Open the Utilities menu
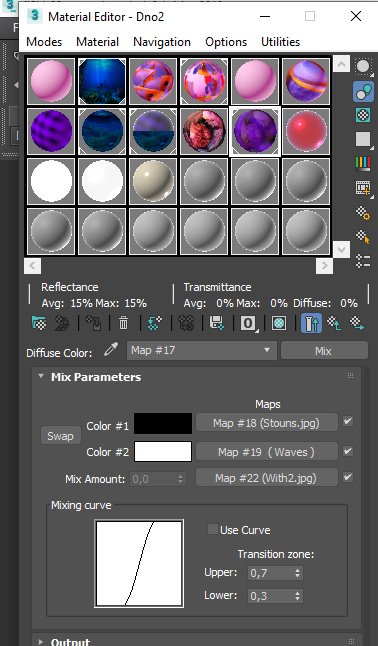The width and height of the screenshot is (378, 646). coord(281,42)
